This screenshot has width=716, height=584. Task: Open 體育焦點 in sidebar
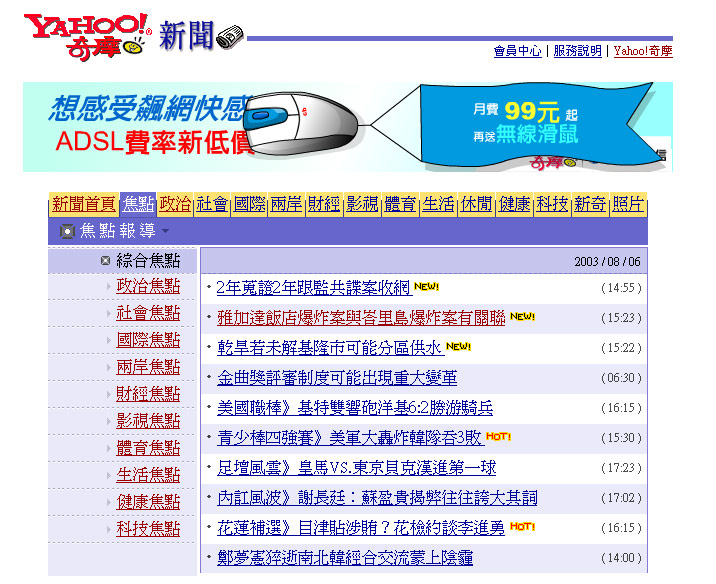(x=148, y=448)
